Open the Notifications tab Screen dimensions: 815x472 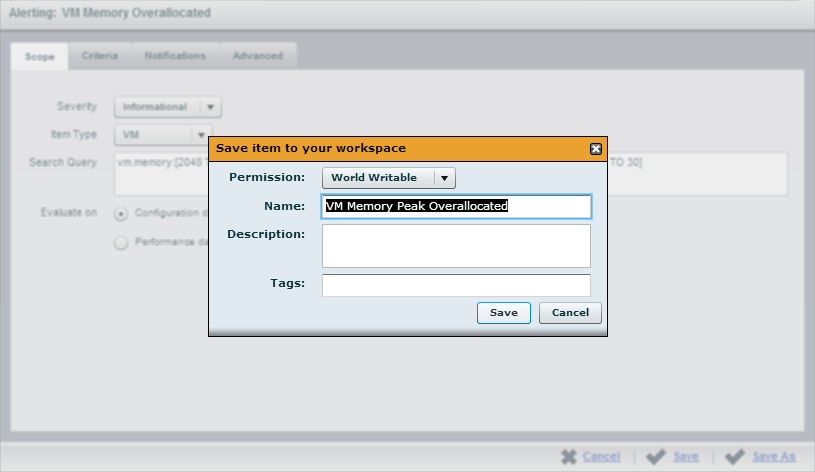coord(175,56)
